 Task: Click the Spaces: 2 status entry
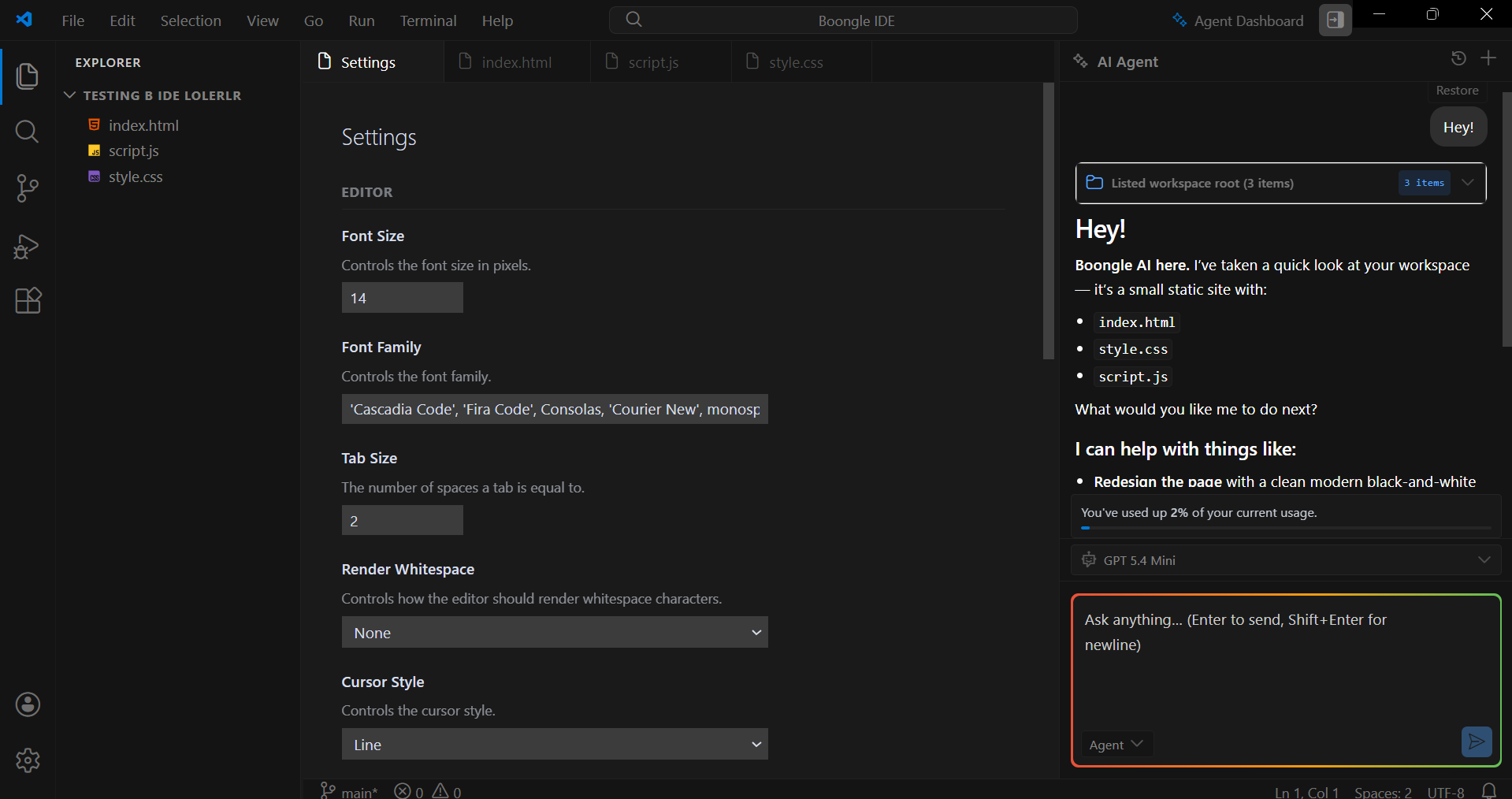1383,792
